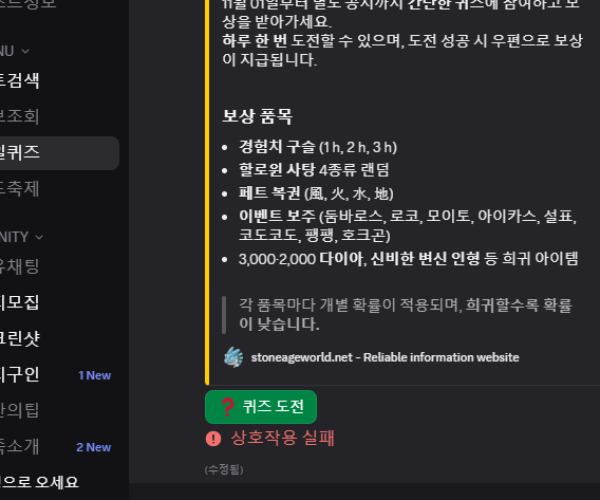Click the red exclamation error icon
Image resolution: width=600 pixels, height=500 pixels.
214,438
